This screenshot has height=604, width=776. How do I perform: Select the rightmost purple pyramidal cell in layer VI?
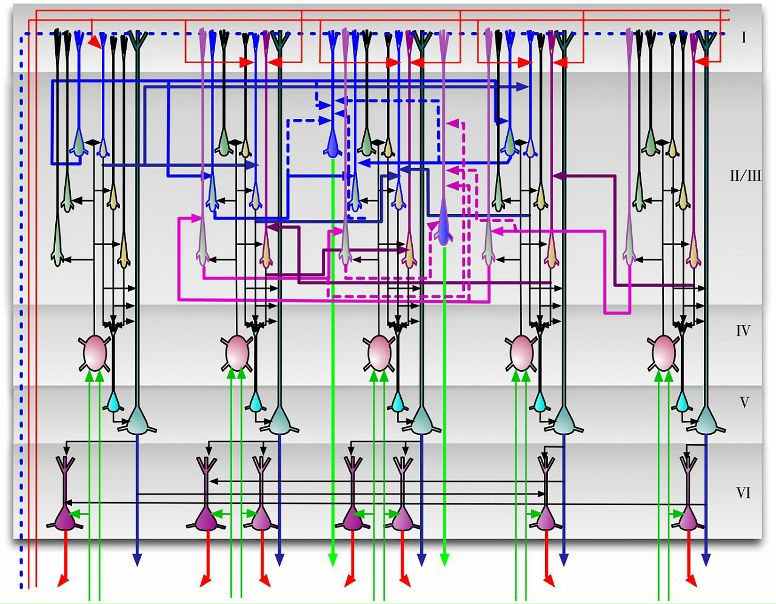pyautogui.click(x=688, y=518)
